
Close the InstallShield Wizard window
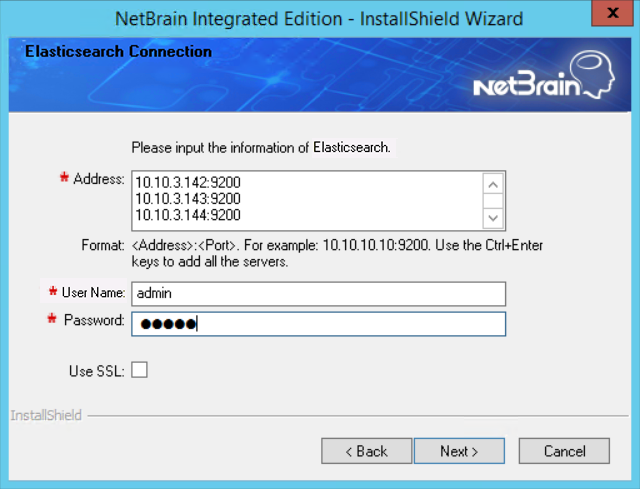(613, 13)
